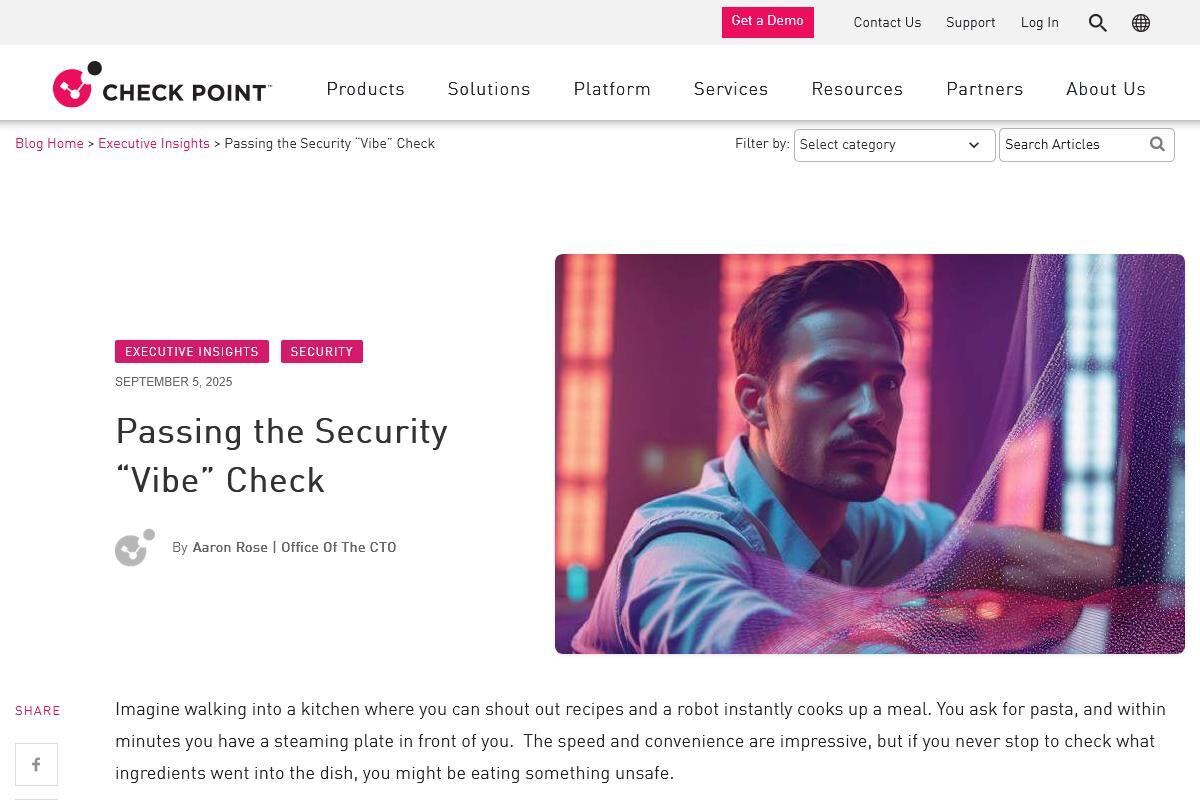Click the Log In link

tap(1039, 23)
